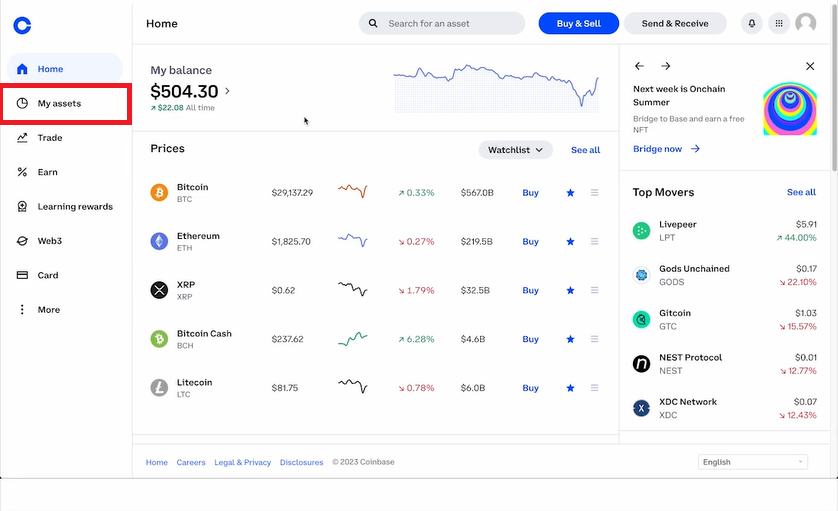Unstar Bitcoin from the watchlist
Image resolution: width=838 pixels, height=511 pixels.
pos(570,192)
